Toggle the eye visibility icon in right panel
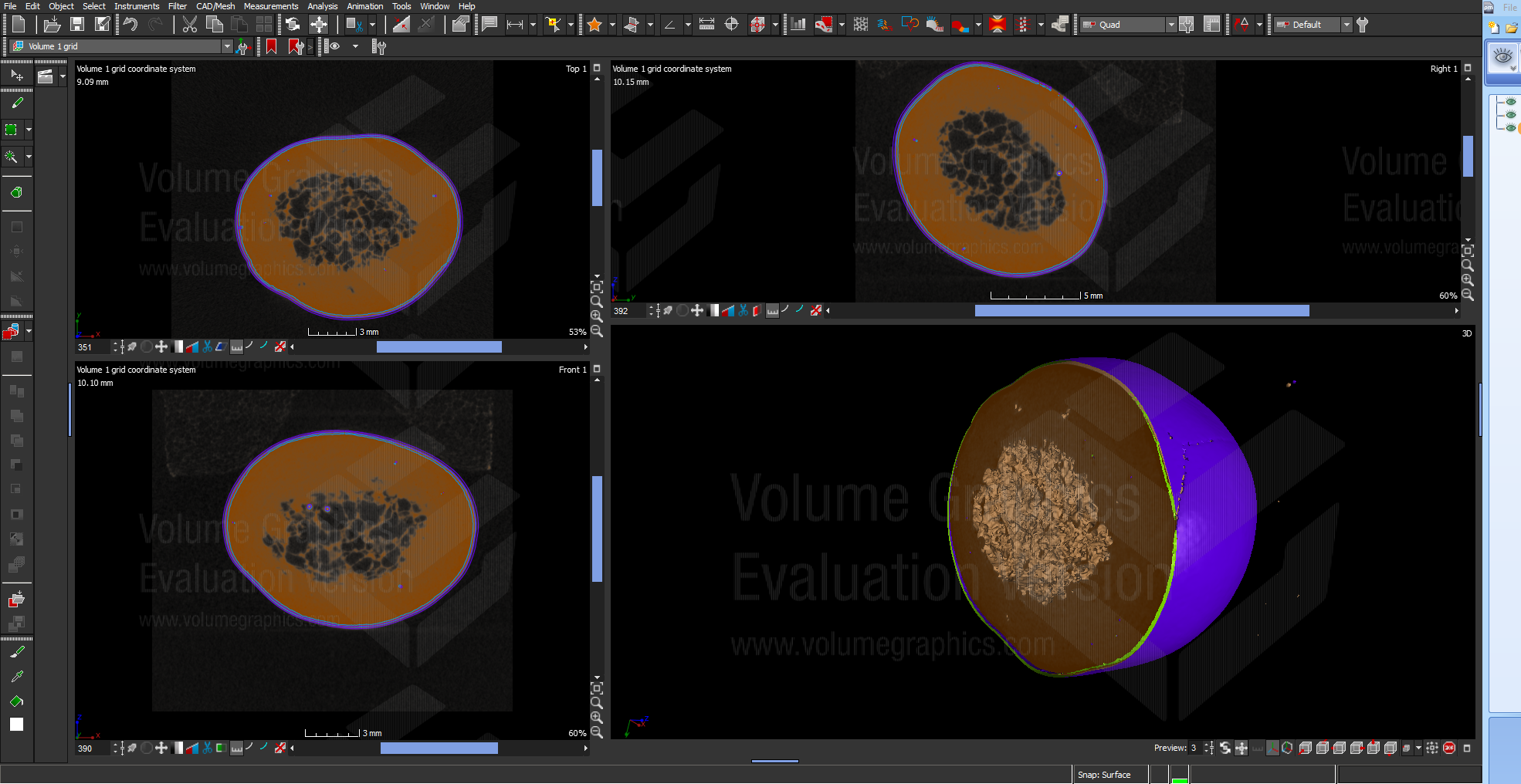 [x=1502, y=56]
